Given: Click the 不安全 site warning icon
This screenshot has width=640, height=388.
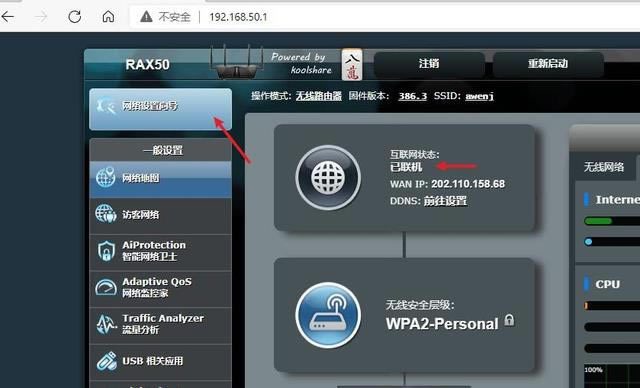Looking at the screenshot, I should coord(146,17).
